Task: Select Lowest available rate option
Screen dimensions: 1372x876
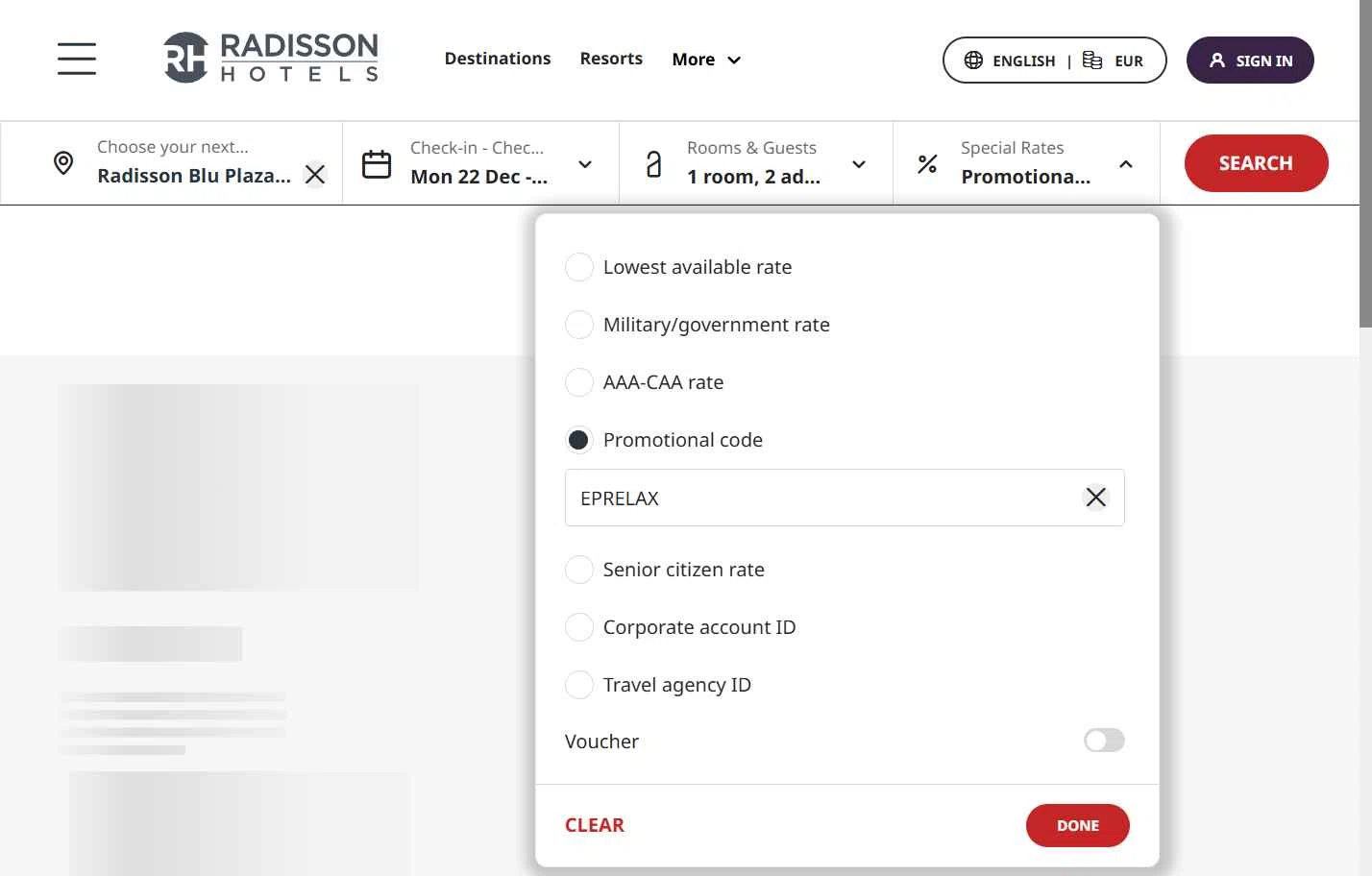Action: 579,267
